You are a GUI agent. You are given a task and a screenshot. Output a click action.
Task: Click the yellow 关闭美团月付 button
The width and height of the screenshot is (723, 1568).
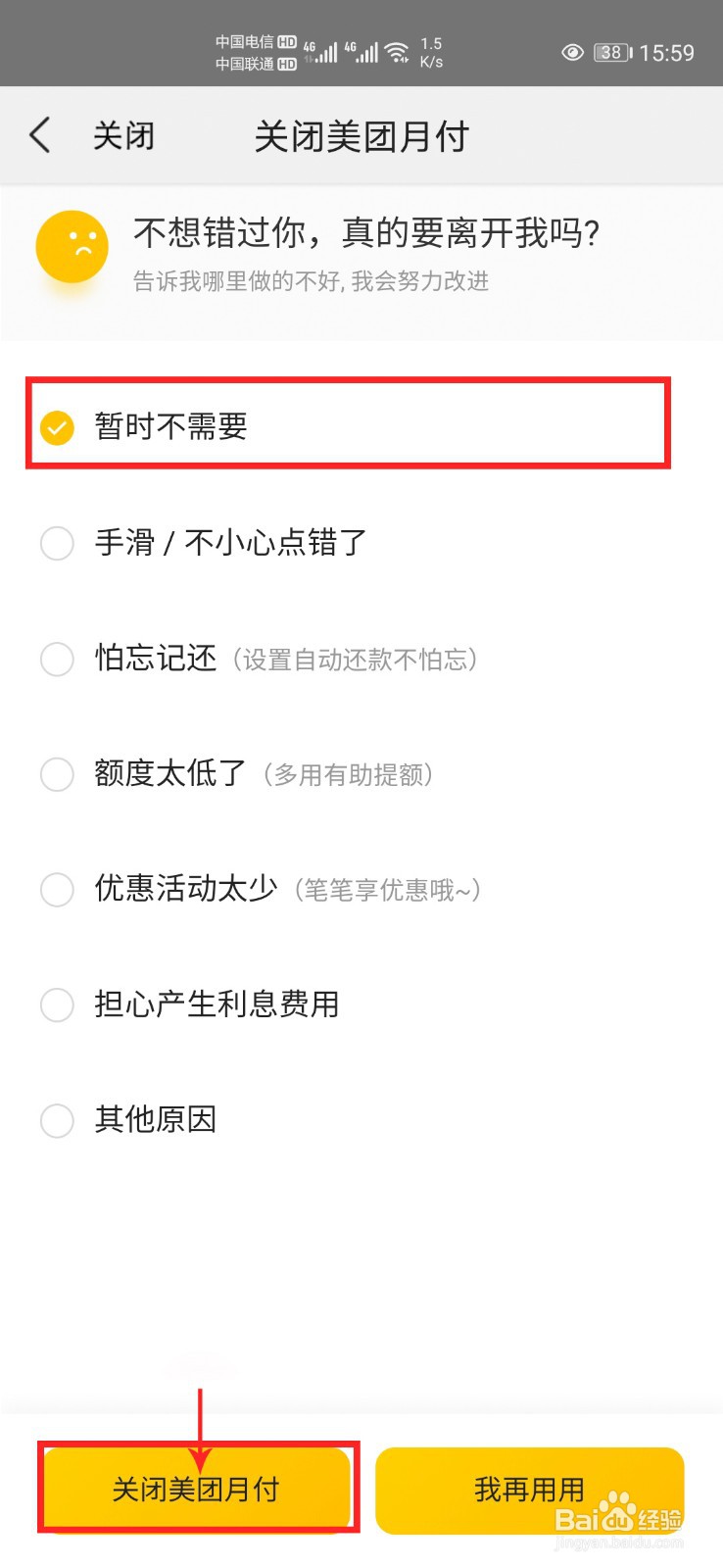pyautogui.click(x=196, y=1488)
